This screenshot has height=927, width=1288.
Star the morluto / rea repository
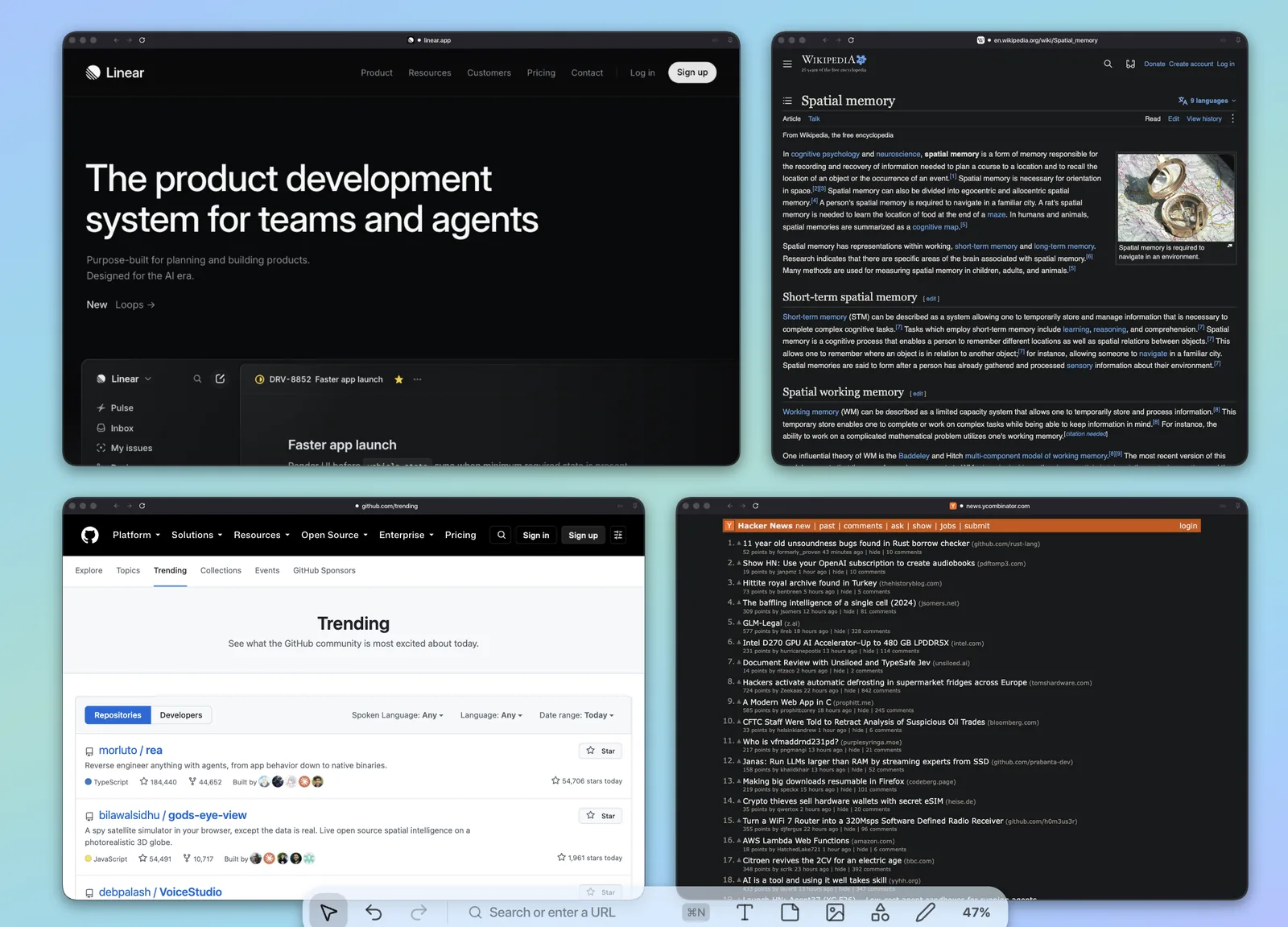point(601,751)
